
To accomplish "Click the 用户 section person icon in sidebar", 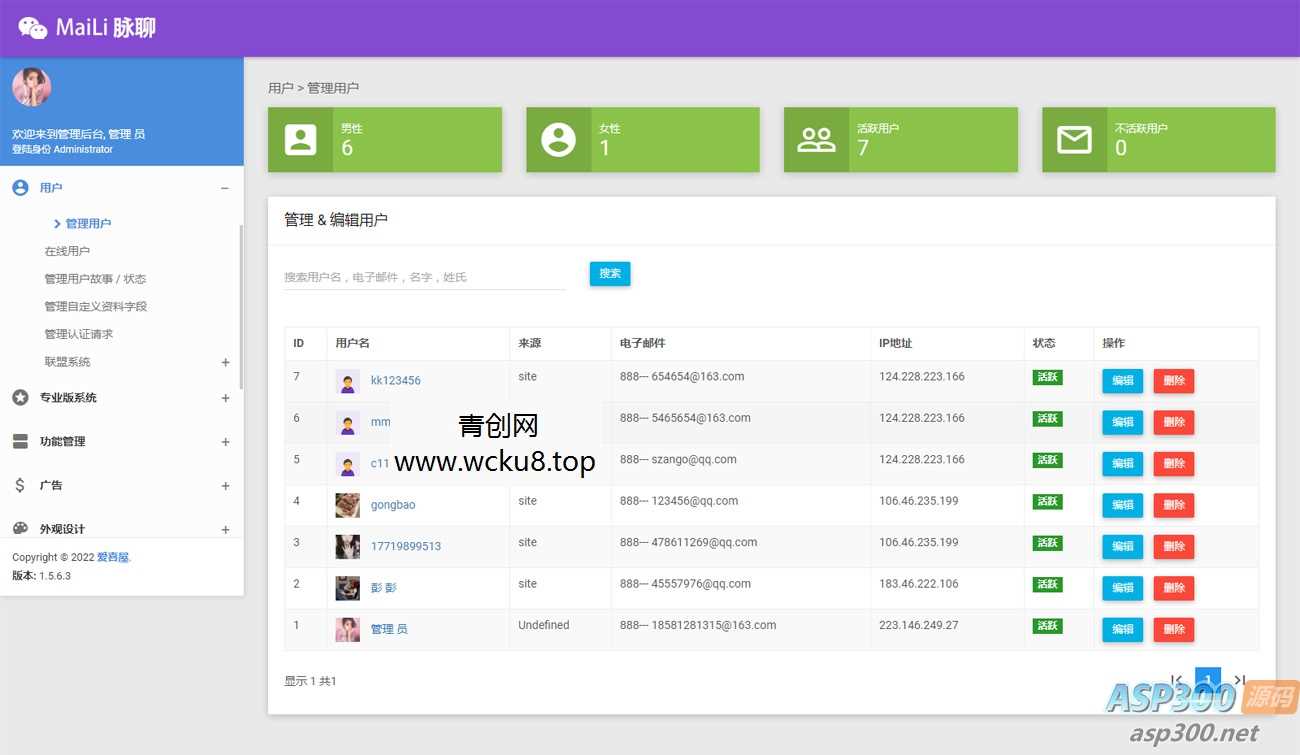I will pyautogui.click(x=18, y=187).
